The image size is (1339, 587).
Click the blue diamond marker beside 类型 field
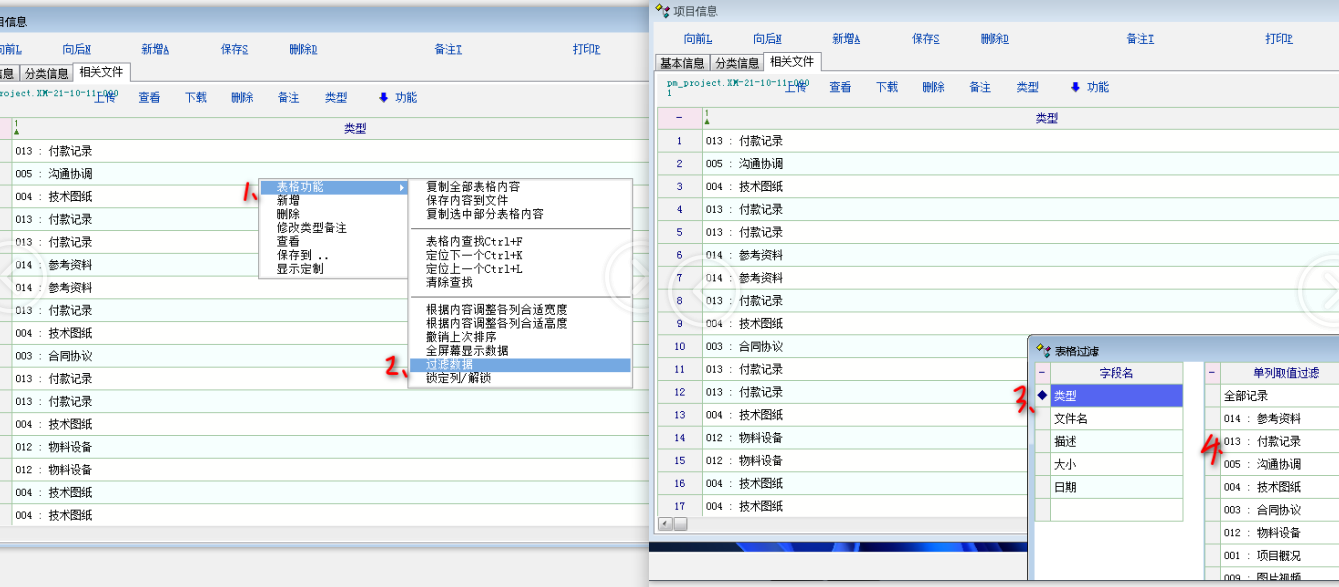pos(1042,396)
